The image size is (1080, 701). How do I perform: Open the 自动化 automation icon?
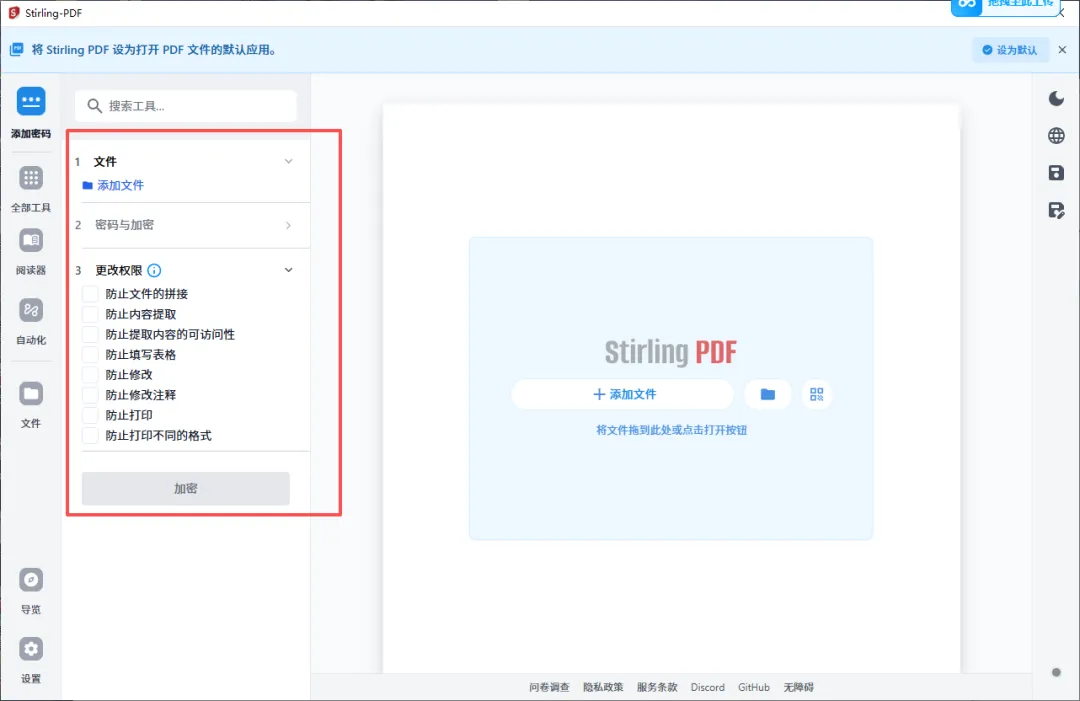(31, 310)
